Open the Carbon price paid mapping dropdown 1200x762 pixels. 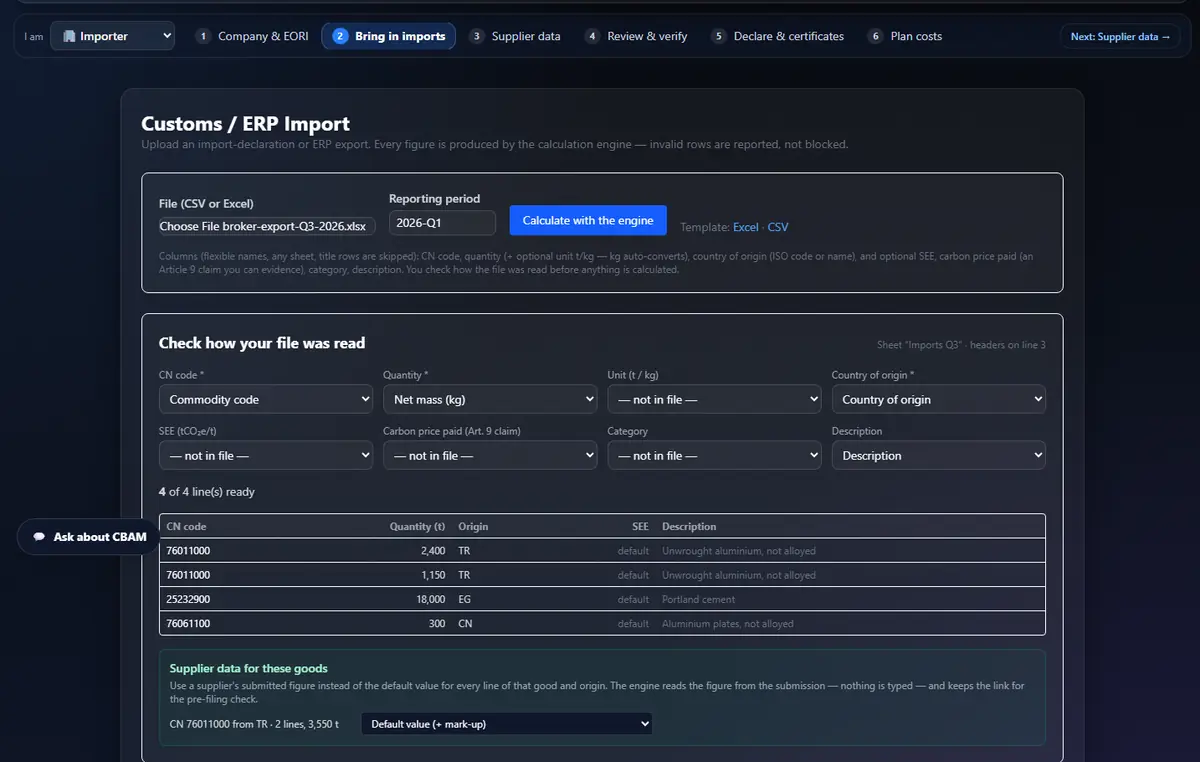(490, 455)
